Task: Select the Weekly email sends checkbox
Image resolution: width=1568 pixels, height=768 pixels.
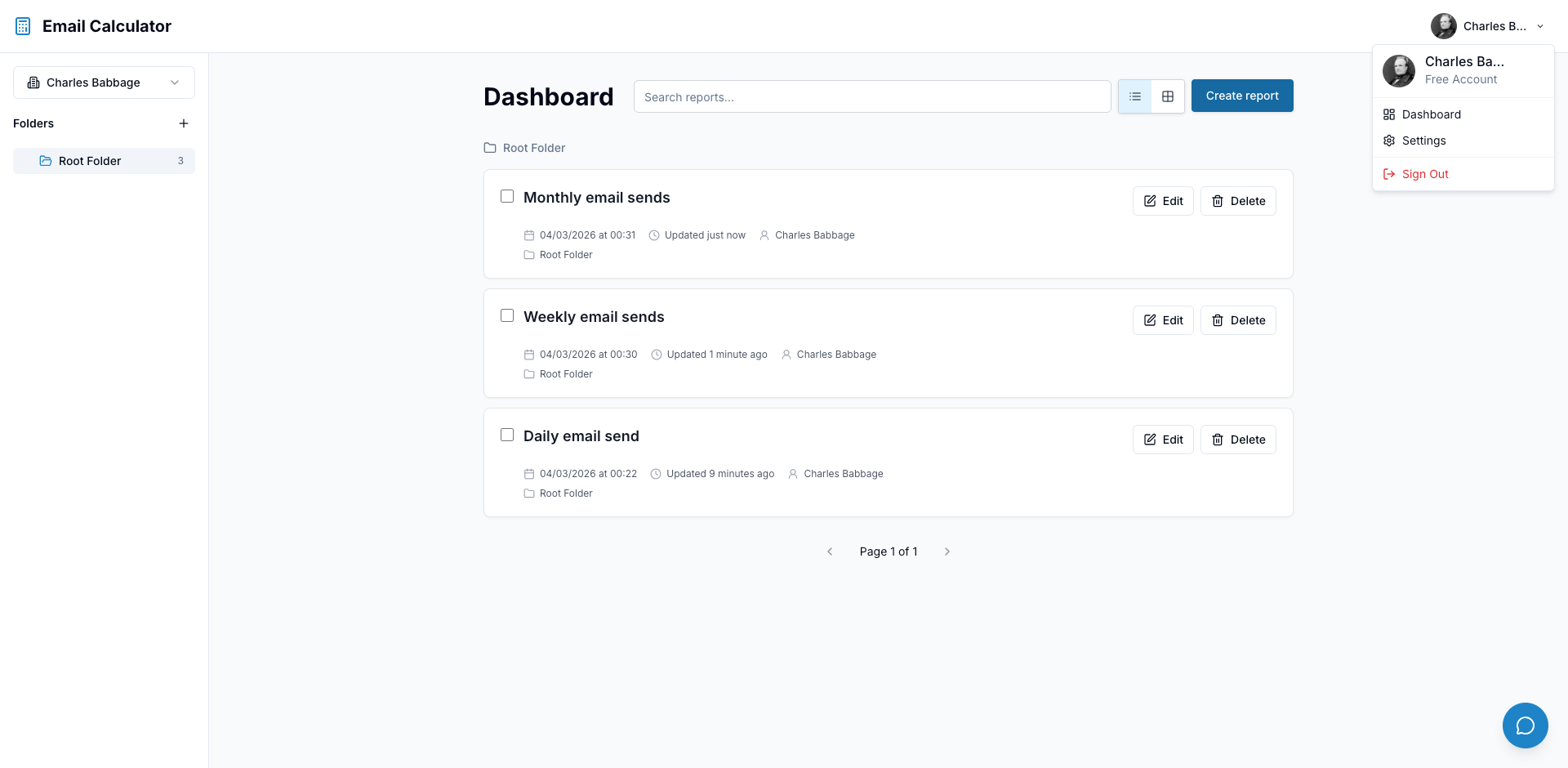Action: click(x=506, y=315)
